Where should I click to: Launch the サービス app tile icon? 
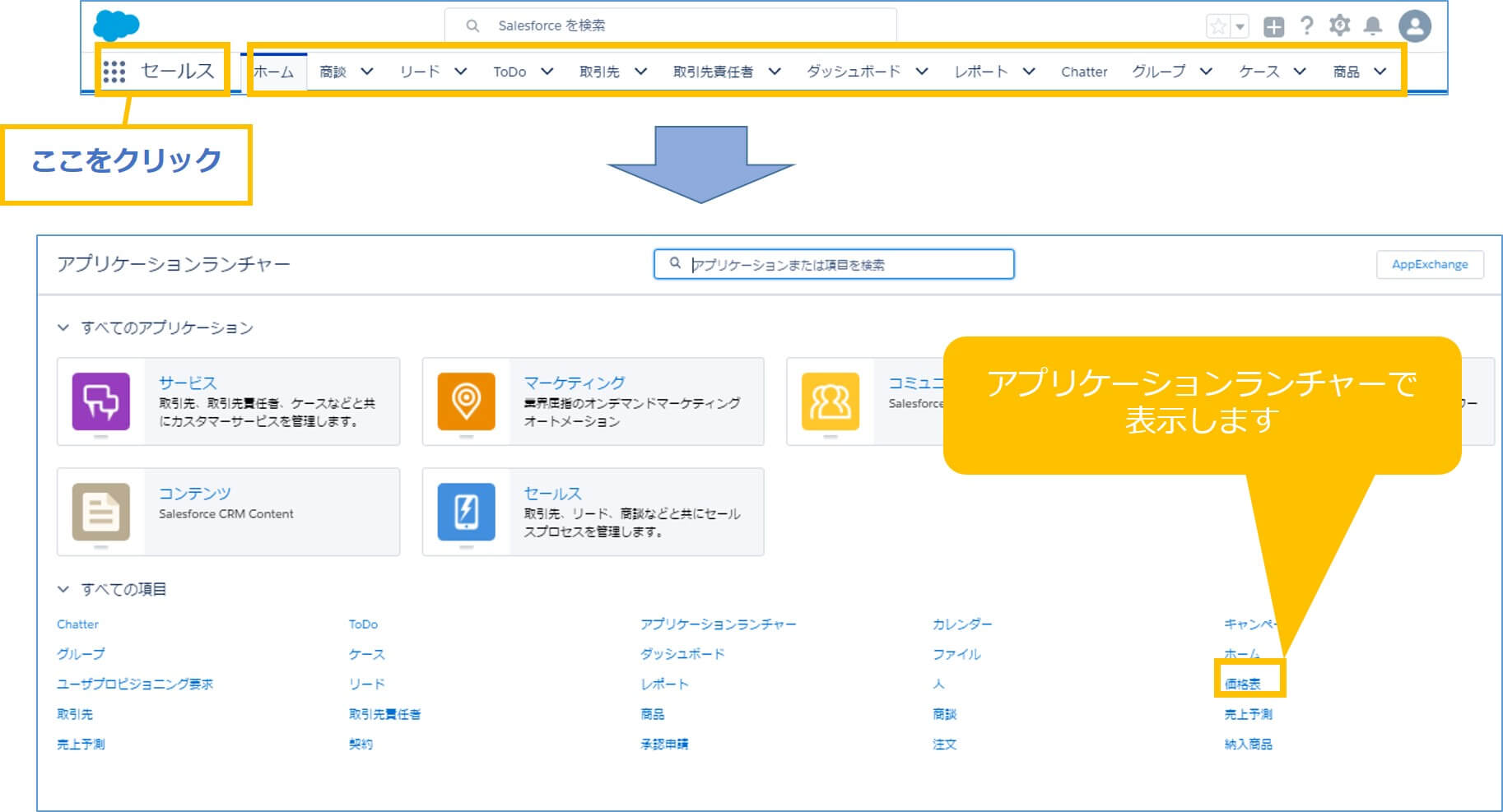(100, 401)
